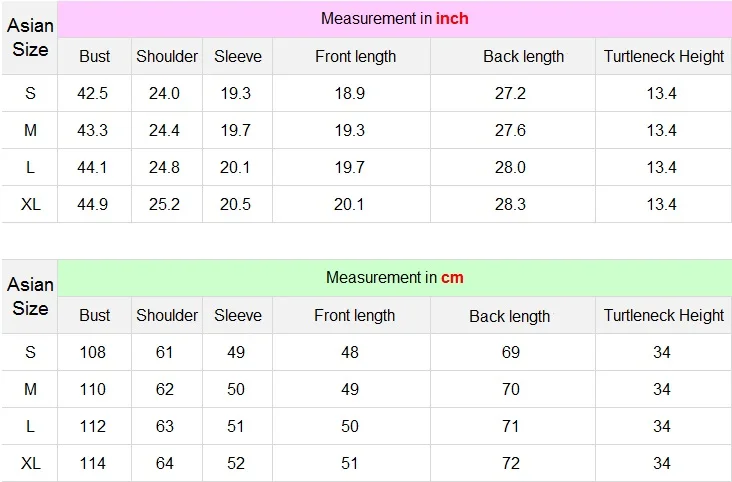Click back length value 72 for XL
732x482 pixels.
click(511, 463)
